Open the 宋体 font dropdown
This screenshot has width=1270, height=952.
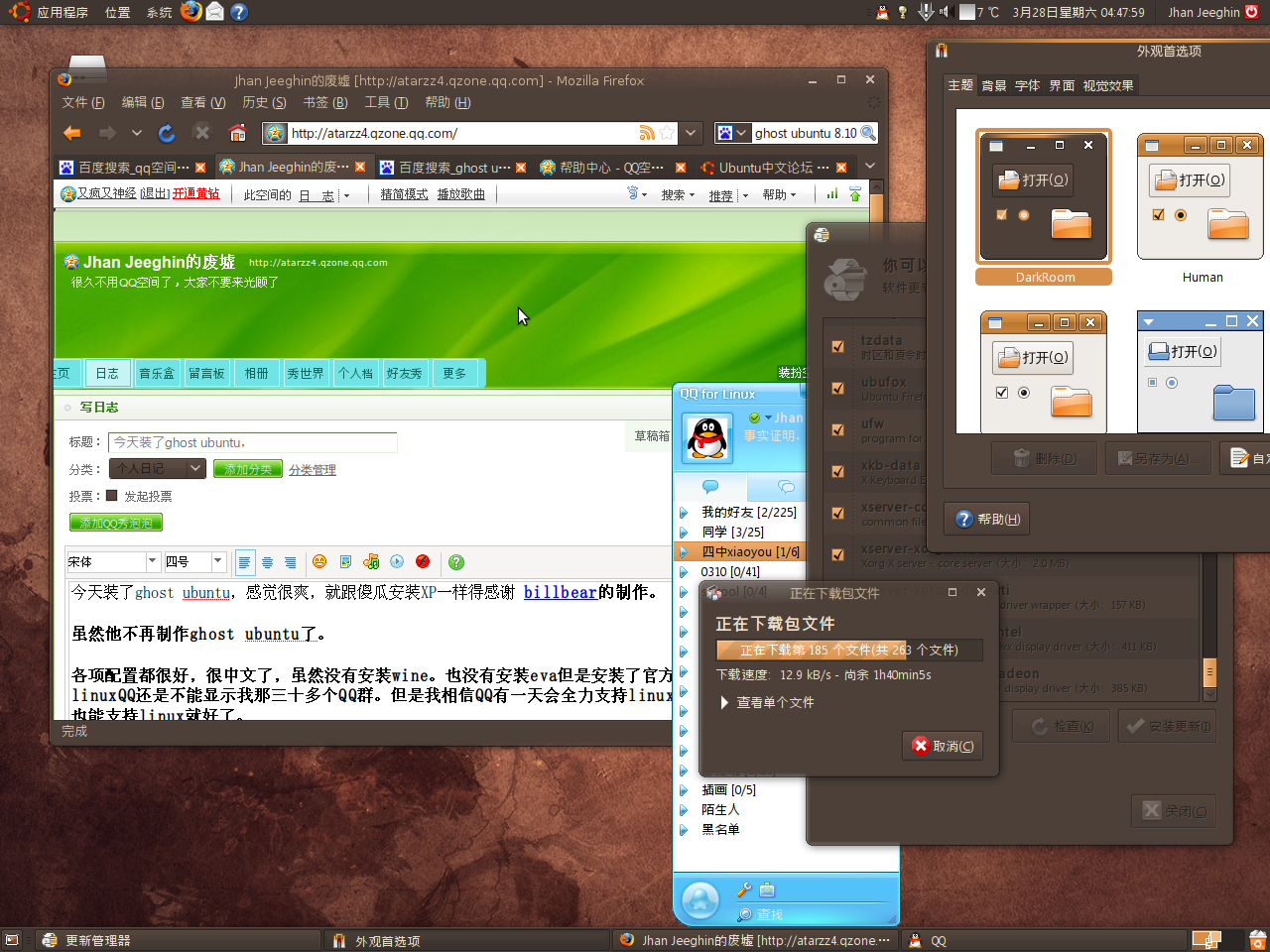click(x=153, y=561)
